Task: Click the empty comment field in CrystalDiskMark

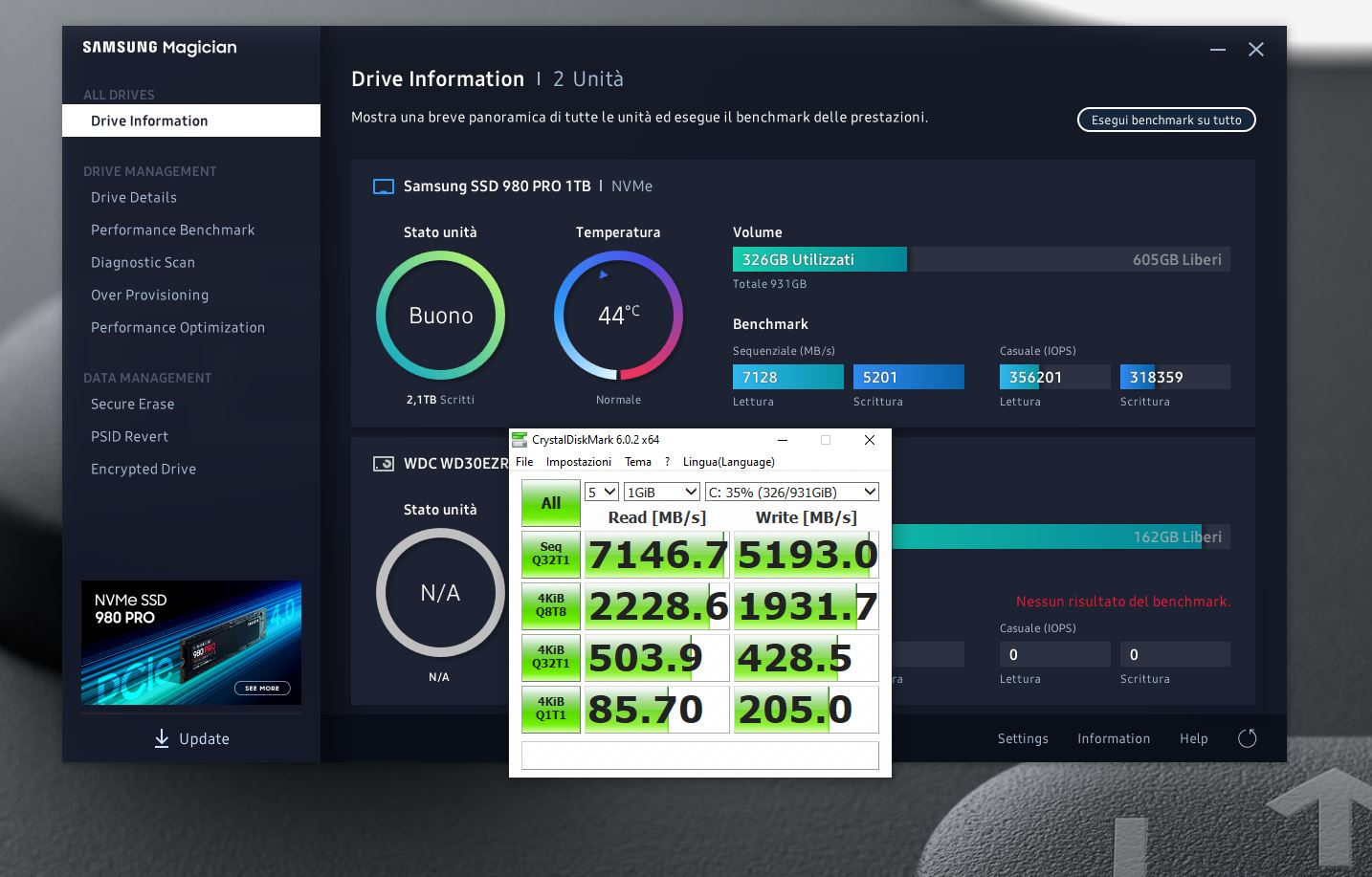Action: pyautogui.click(x=700, y=755)
